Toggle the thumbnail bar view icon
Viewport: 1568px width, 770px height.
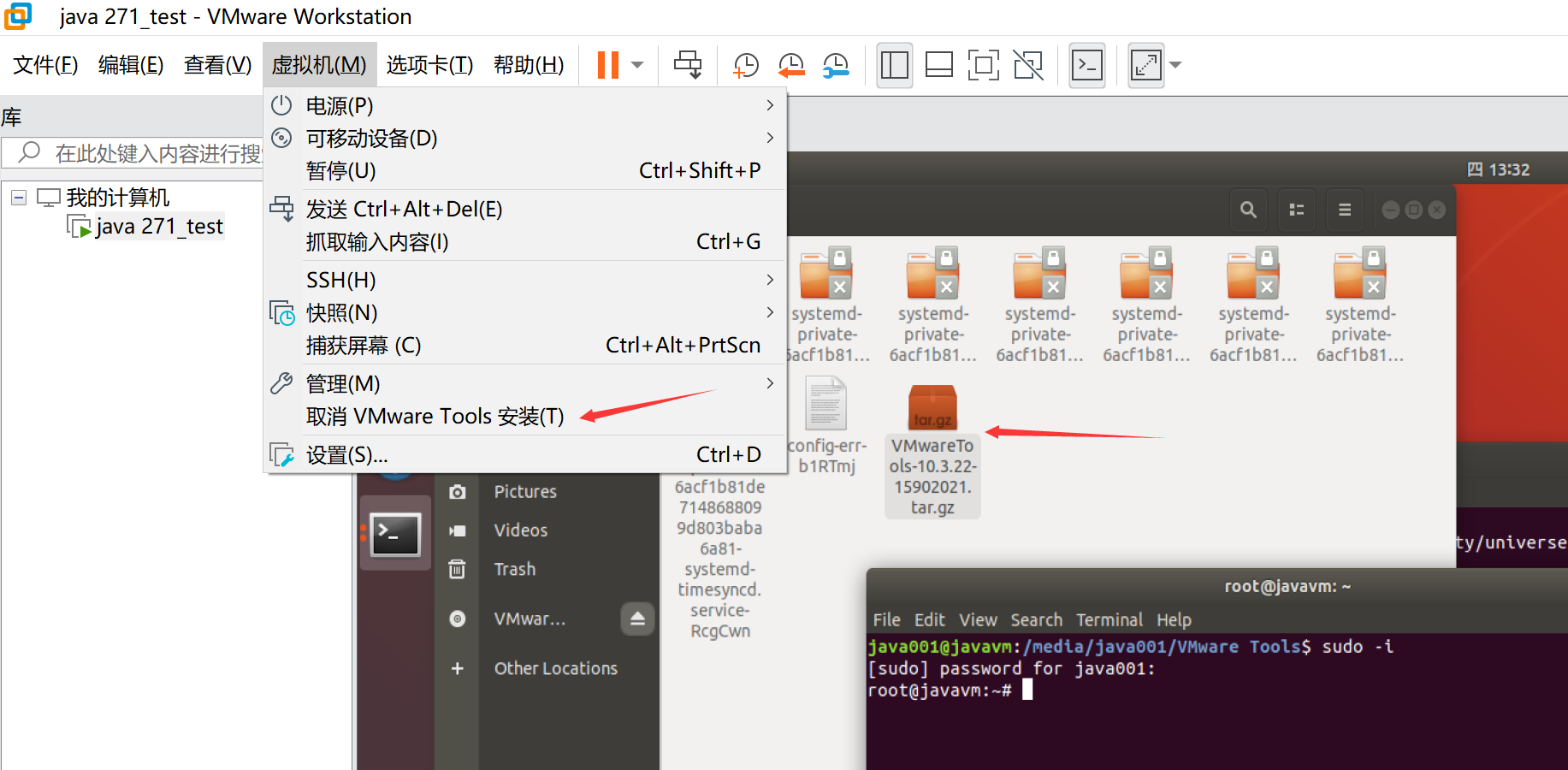(939, 65)
